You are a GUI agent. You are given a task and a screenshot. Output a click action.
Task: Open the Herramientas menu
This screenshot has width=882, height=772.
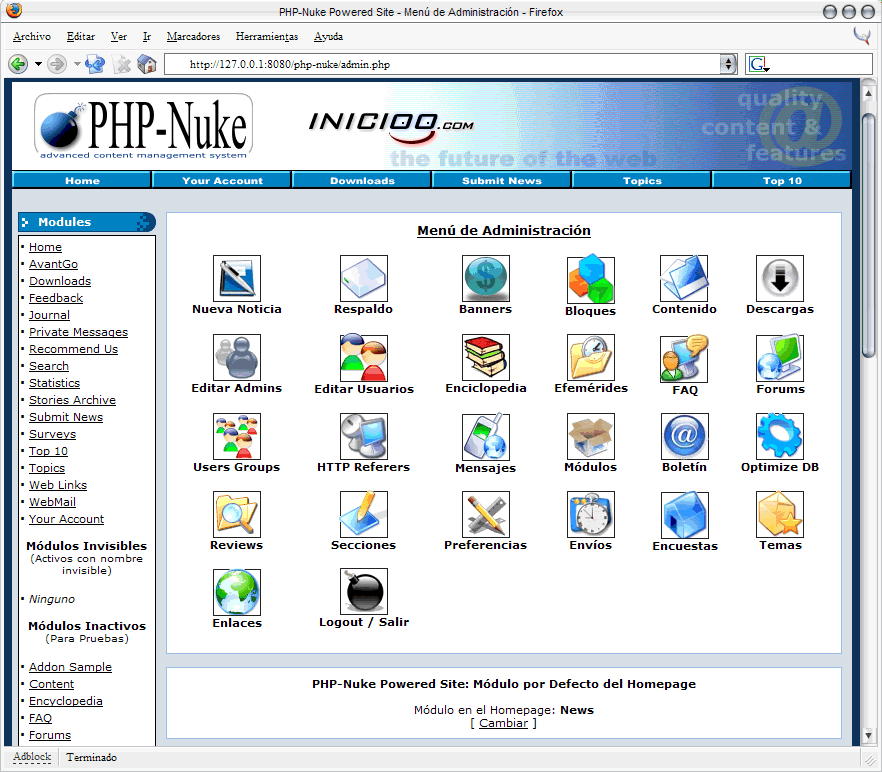267,37
